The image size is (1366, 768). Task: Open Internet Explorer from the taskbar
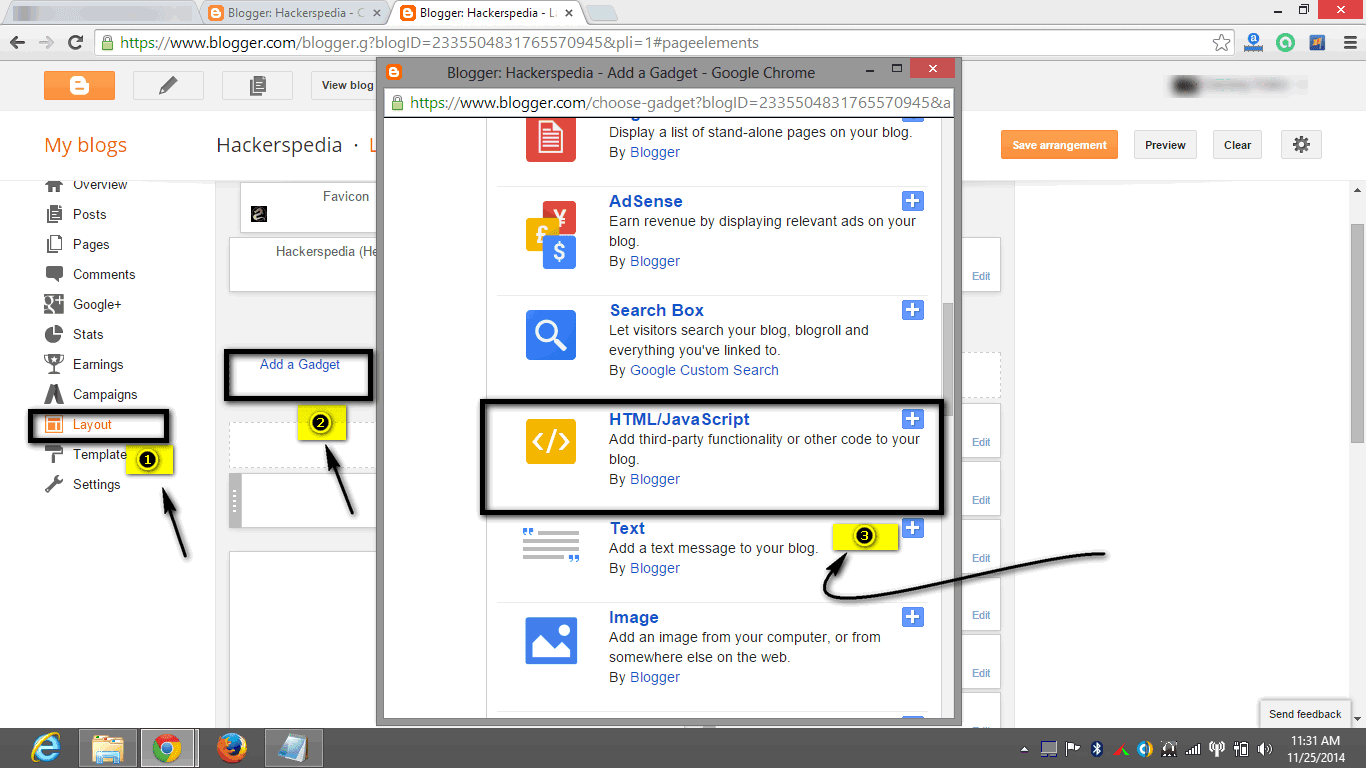tap(45, 748)
